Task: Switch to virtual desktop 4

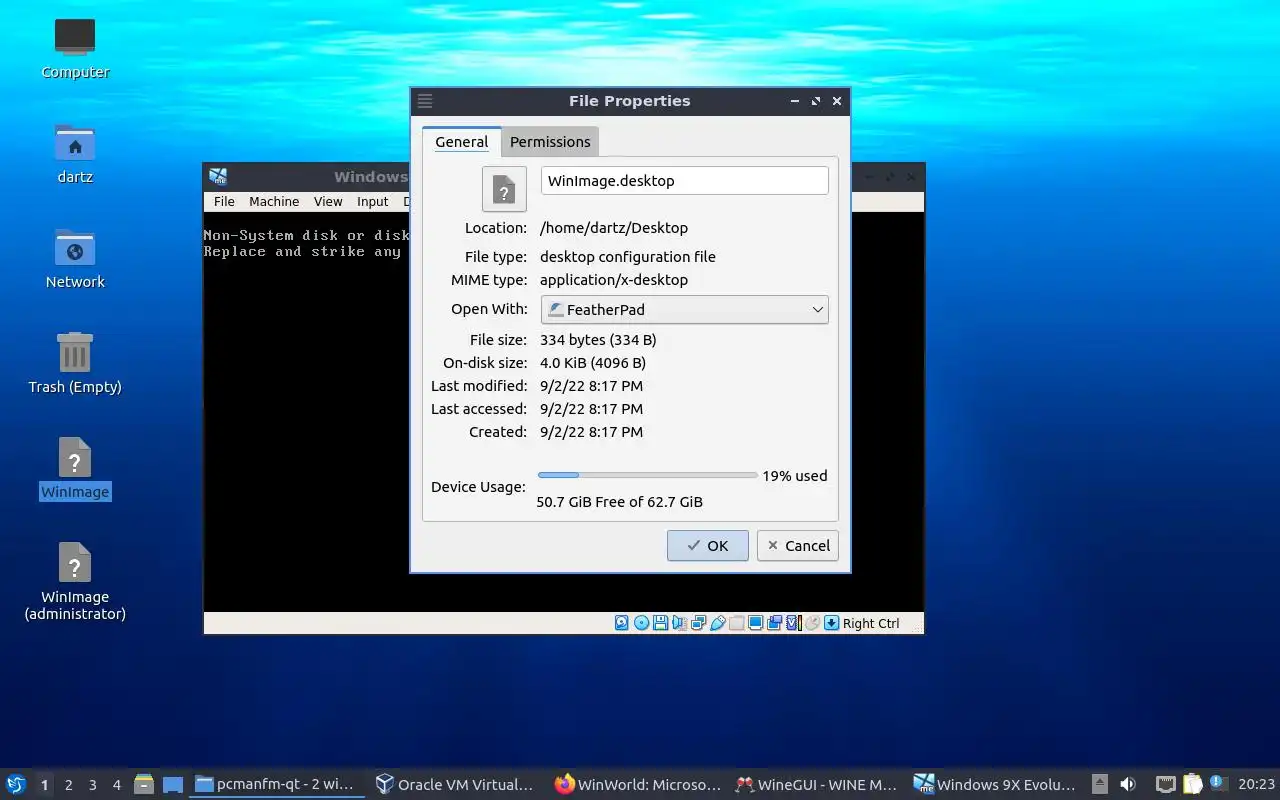Action: pos(116,785)
